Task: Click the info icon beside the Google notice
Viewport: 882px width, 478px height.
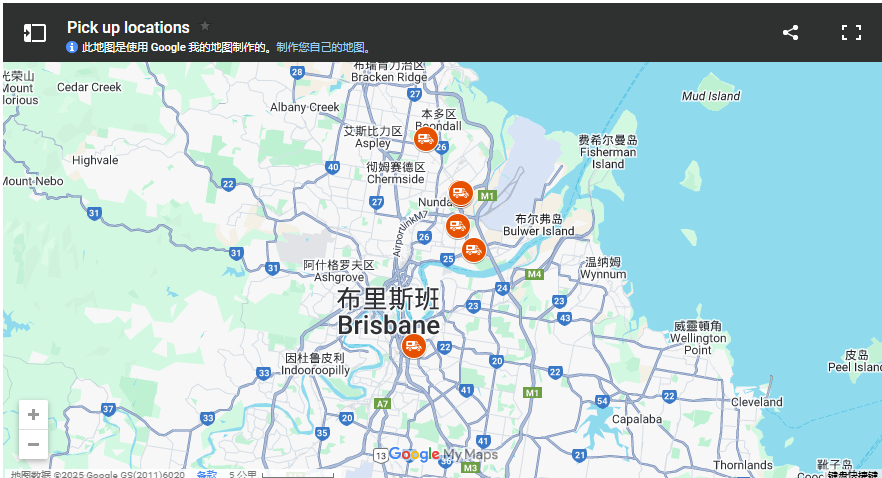Action: (72, 47)
